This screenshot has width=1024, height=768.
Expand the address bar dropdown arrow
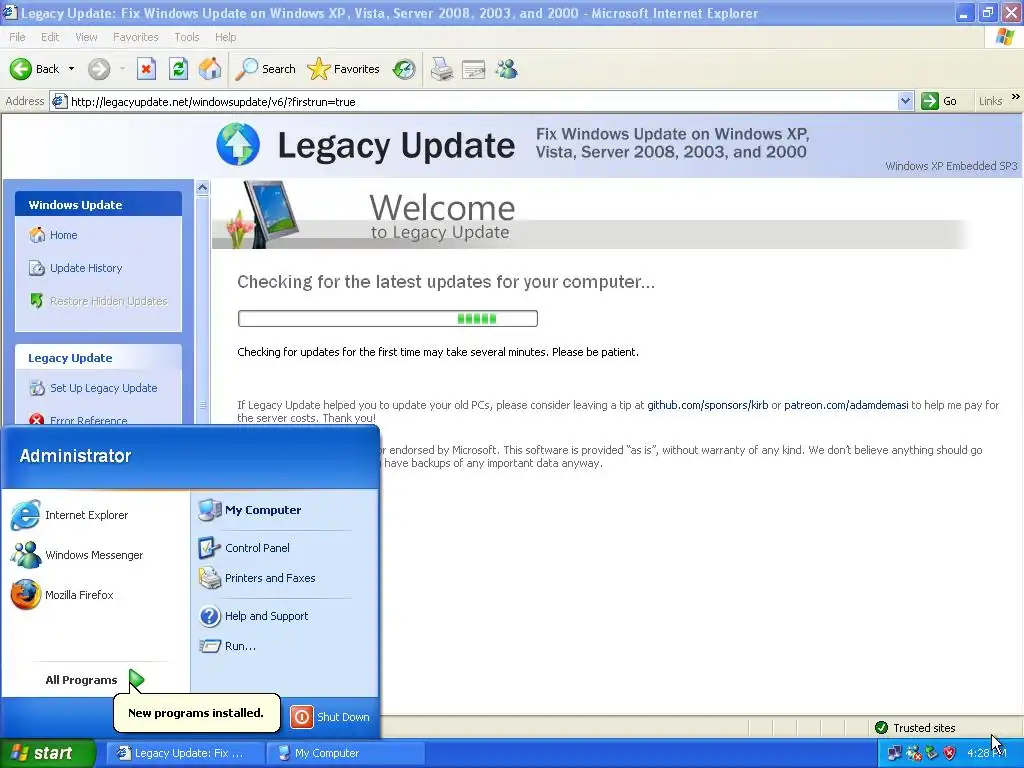point(905,101)
